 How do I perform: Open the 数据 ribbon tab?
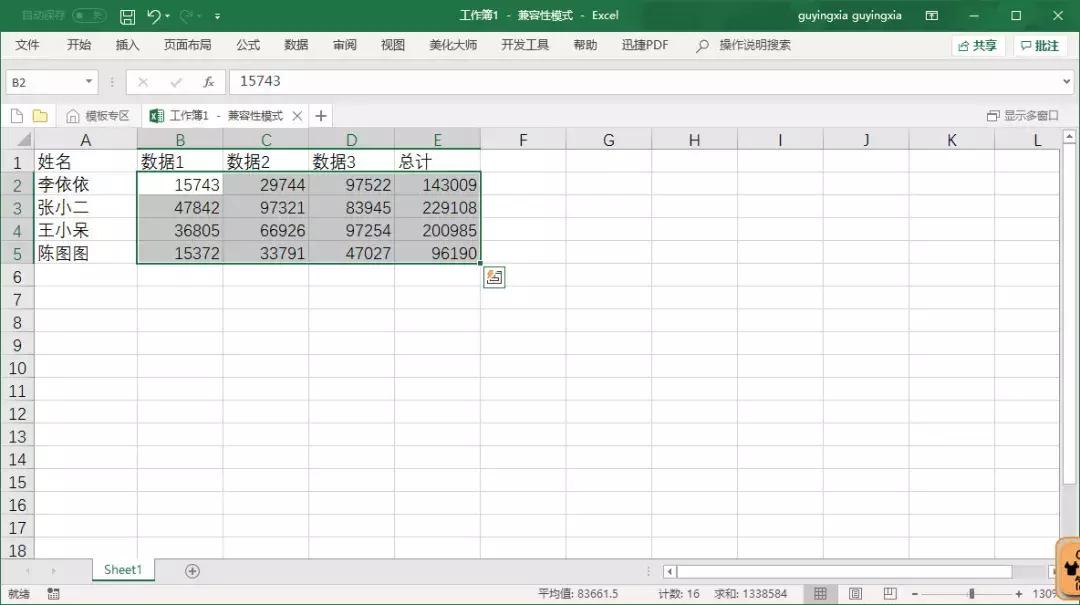295,45
